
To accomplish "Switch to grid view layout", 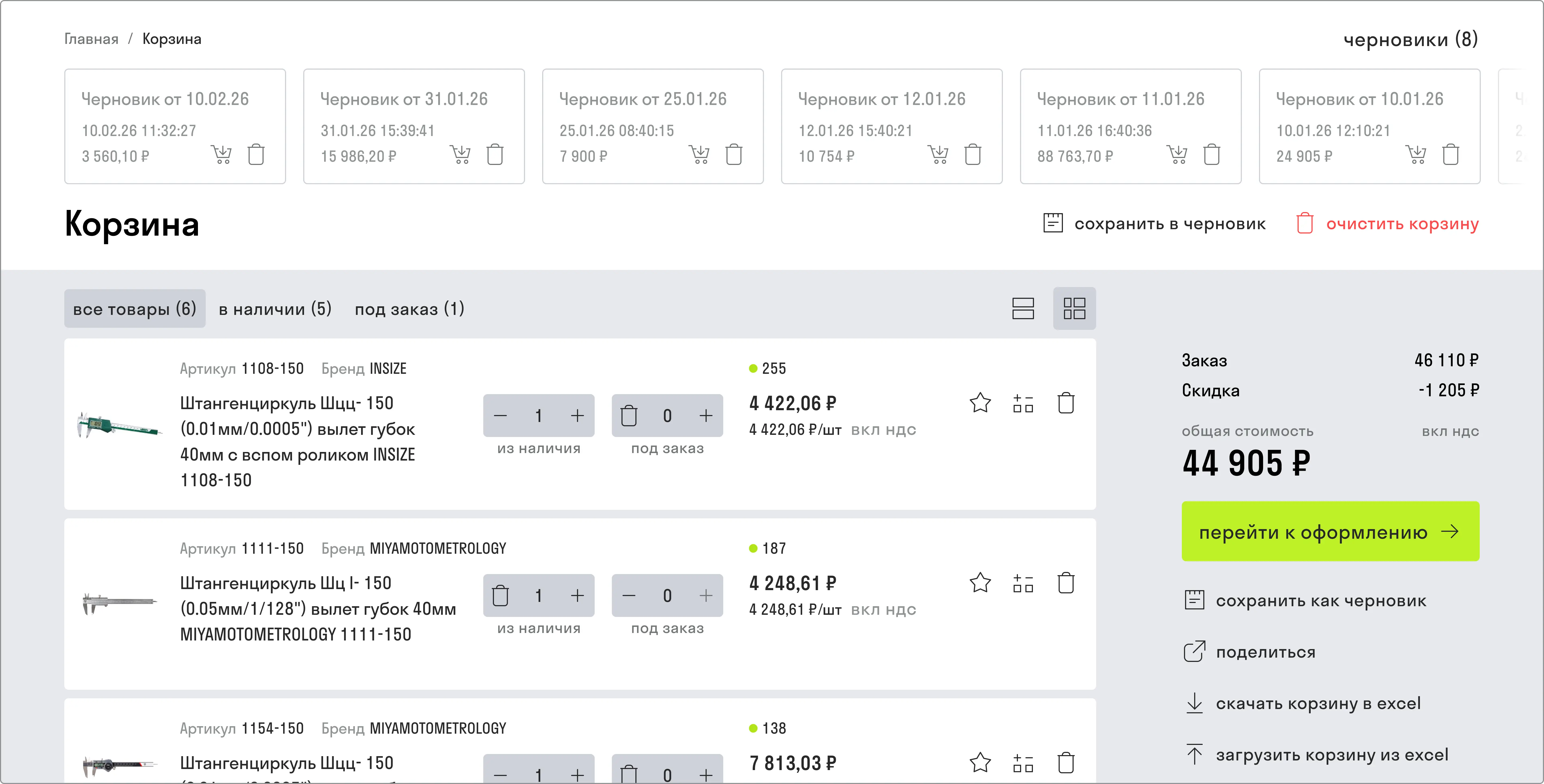I will (1074, 308).
